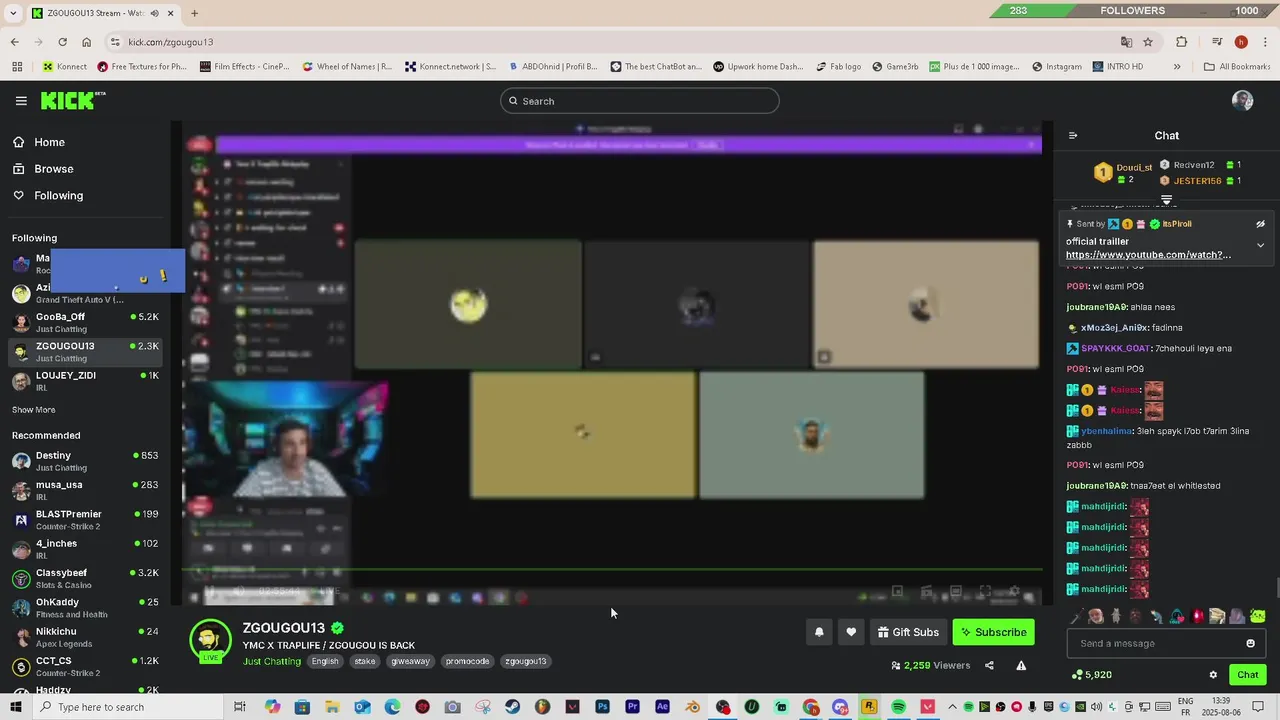
Task: Open the apps grid in bookmarks bar
Action: (x=17, y=67)
